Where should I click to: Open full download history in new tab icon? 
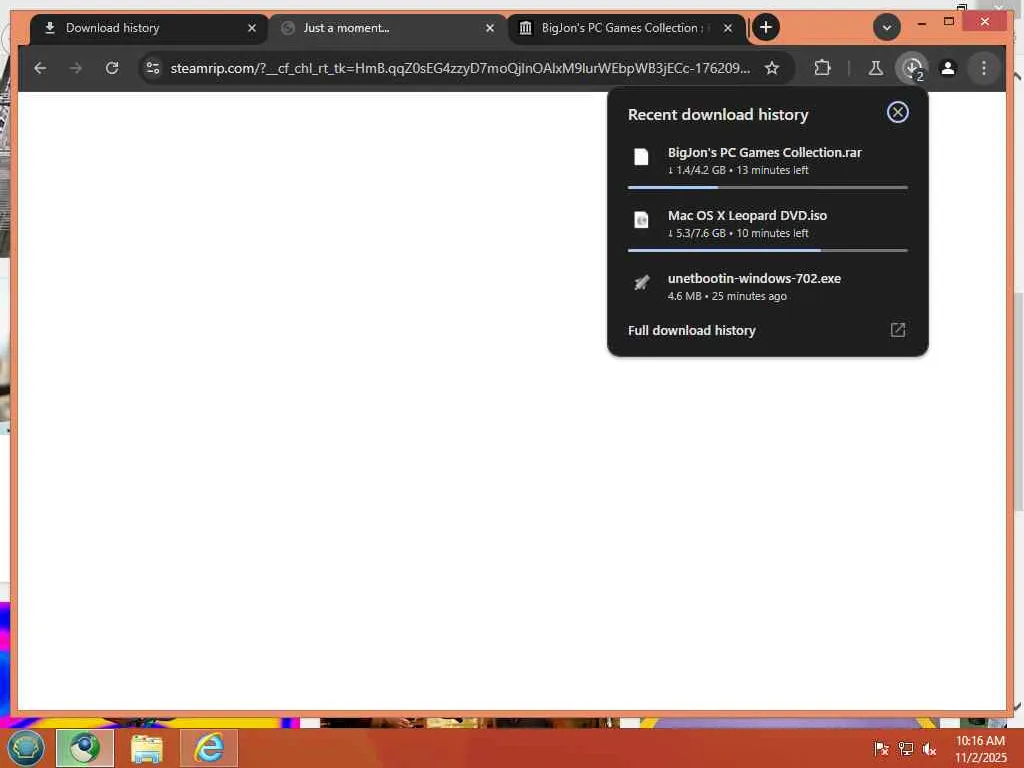(897, 330)
